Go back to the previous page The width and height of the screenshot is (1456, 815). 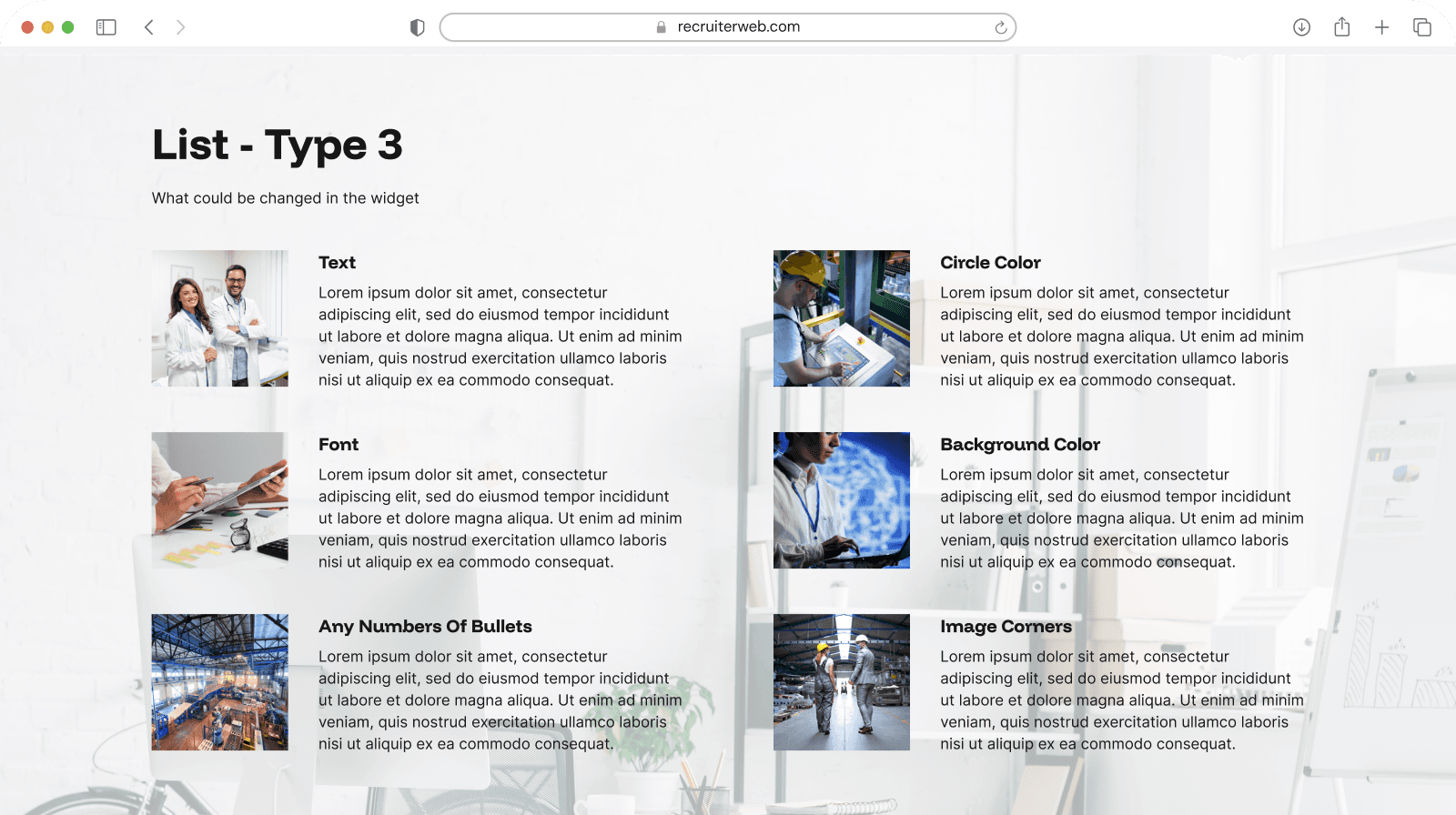149,27
